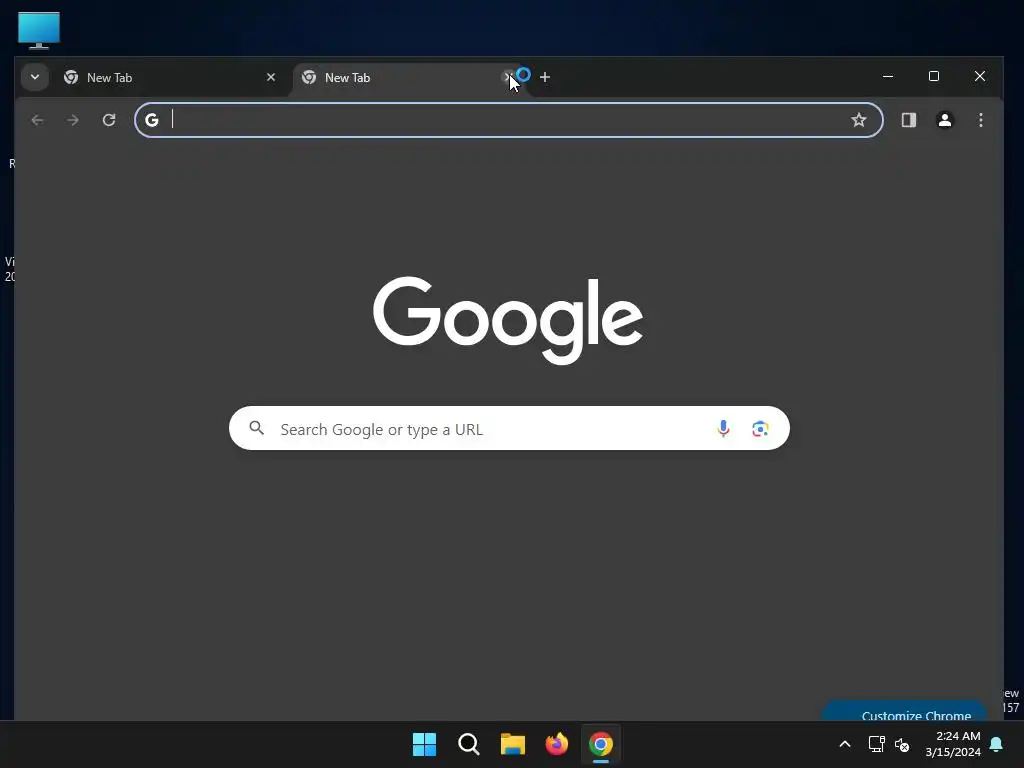Close the first New Tab
Viewport: 1024px width, 768px height.
(x=271, y=77)
